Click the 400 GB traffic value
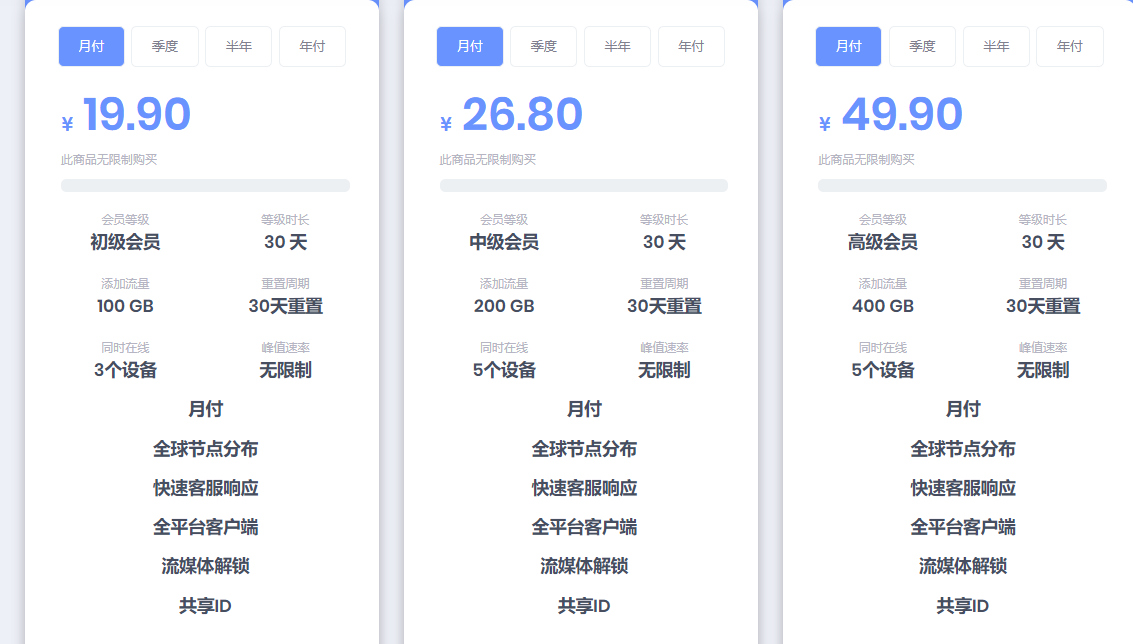This screenshot has width=1133, height=644. (882, 306)
